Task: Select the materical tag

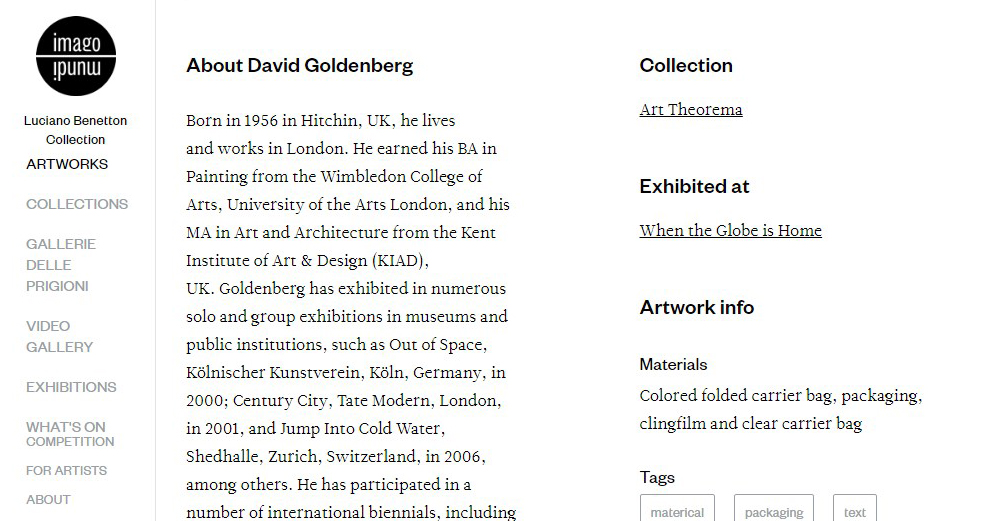Action: (677, 510)
